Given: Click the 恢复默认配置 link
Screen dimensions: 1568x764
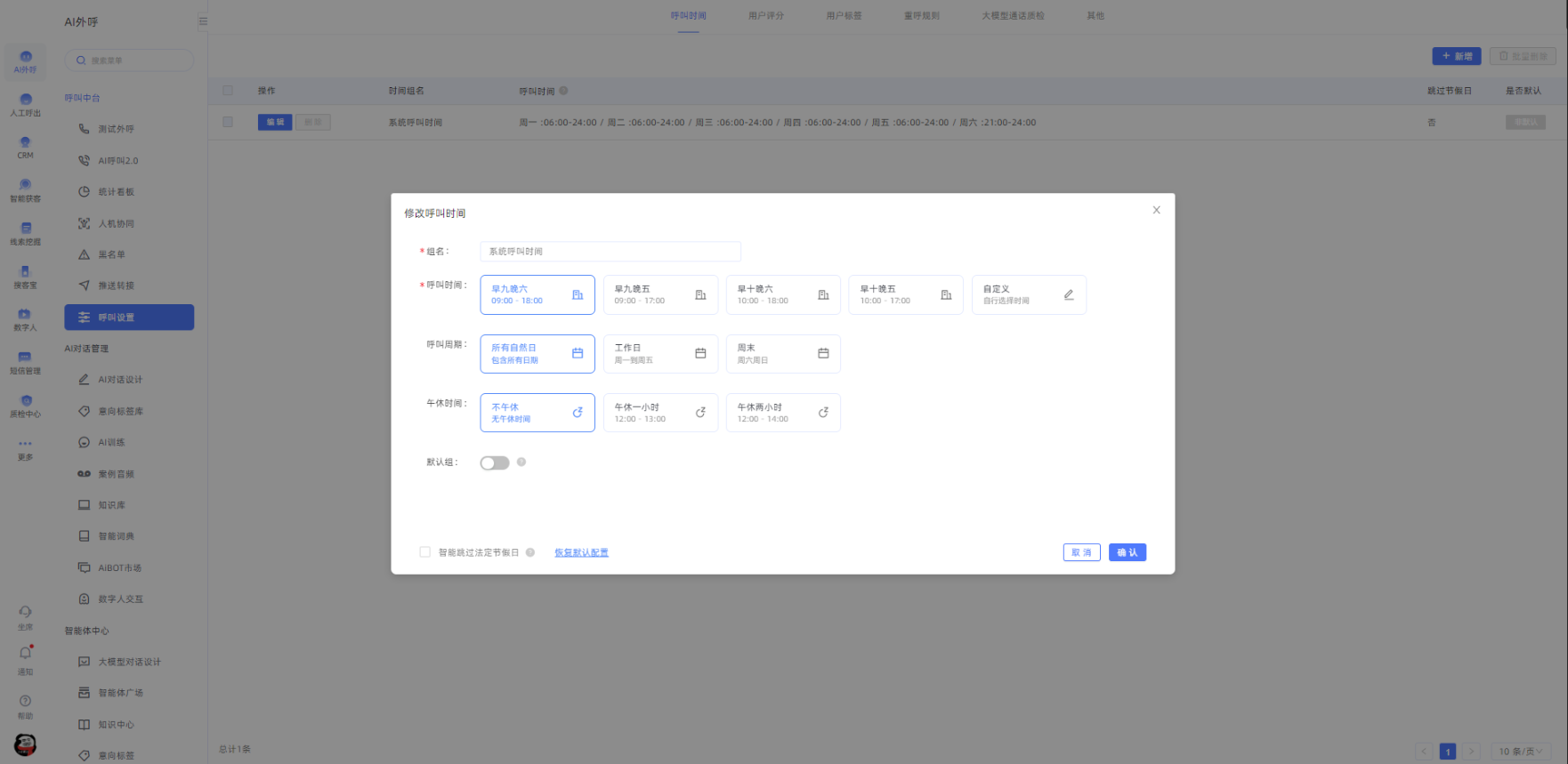Looking at the screenshot, I should pyautogui.click(x=581, y=552).
